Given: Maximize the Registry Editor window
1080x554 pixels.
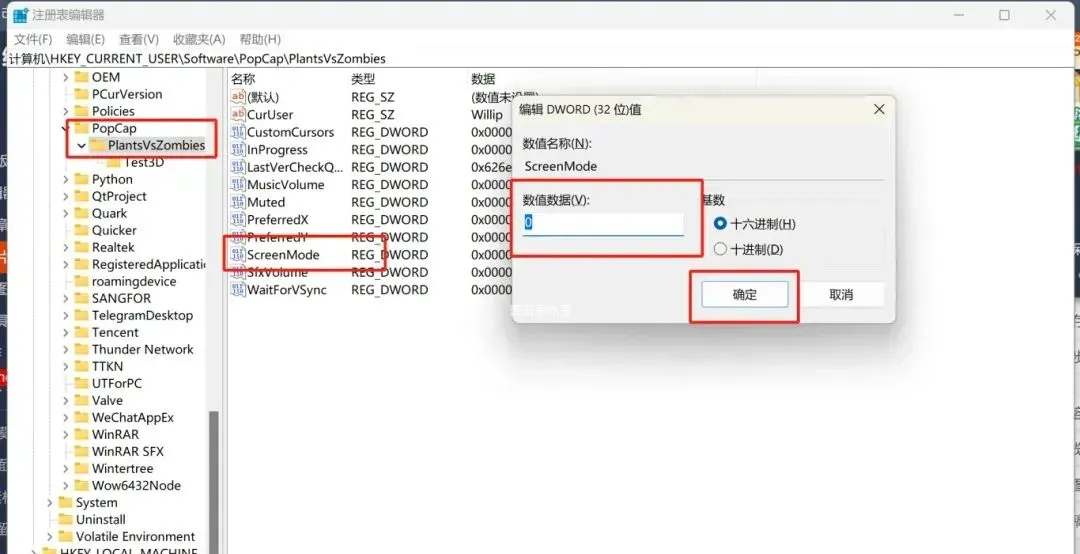Looking at the screenshot, I should point(1004,15).
